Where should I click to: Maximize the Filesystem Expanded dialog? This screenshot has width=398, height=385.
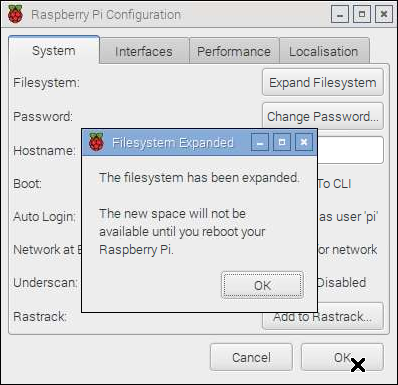(x=282, y=142)
